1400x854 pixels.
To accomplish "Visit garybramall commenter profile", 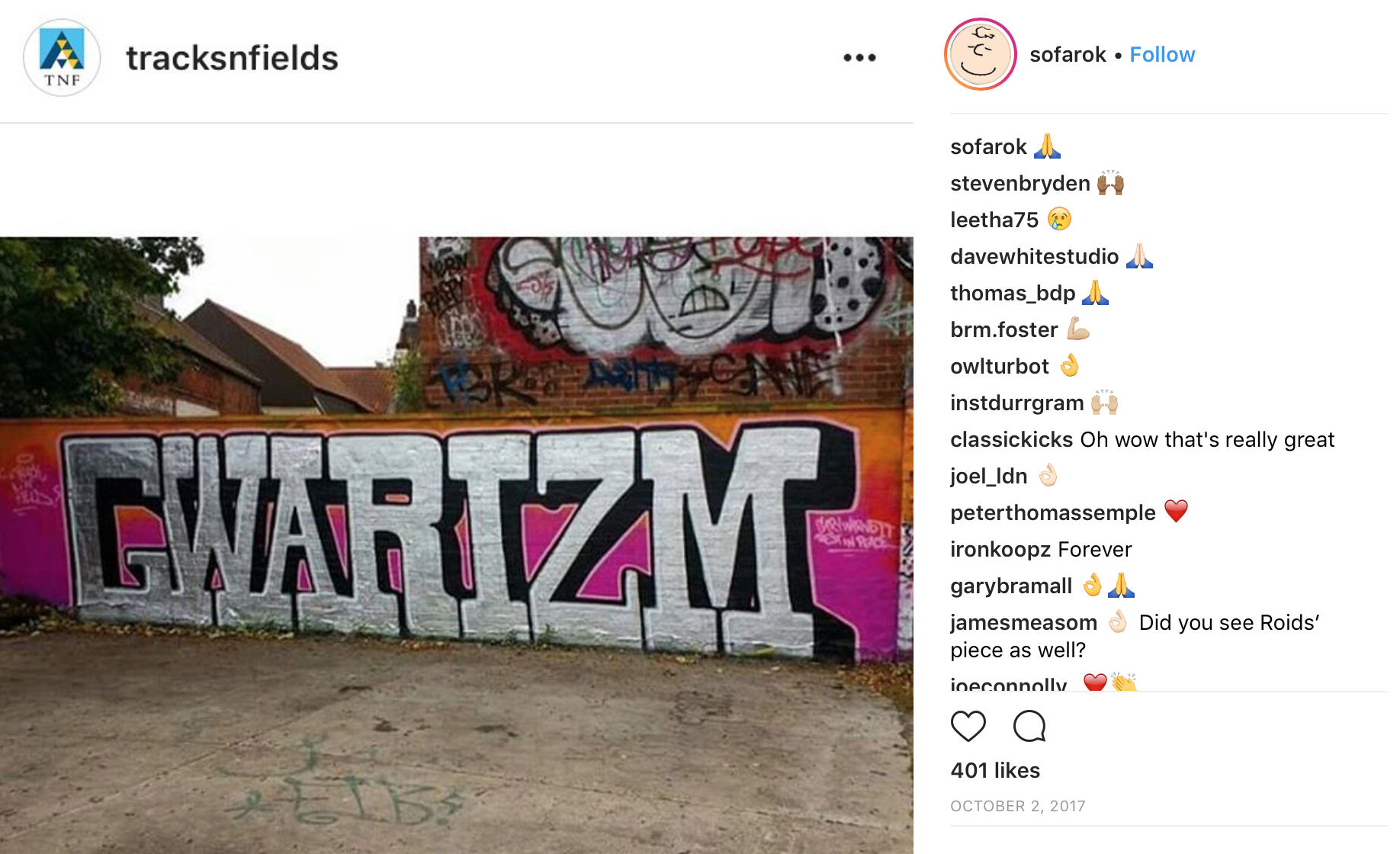I will pos(1011,586).
